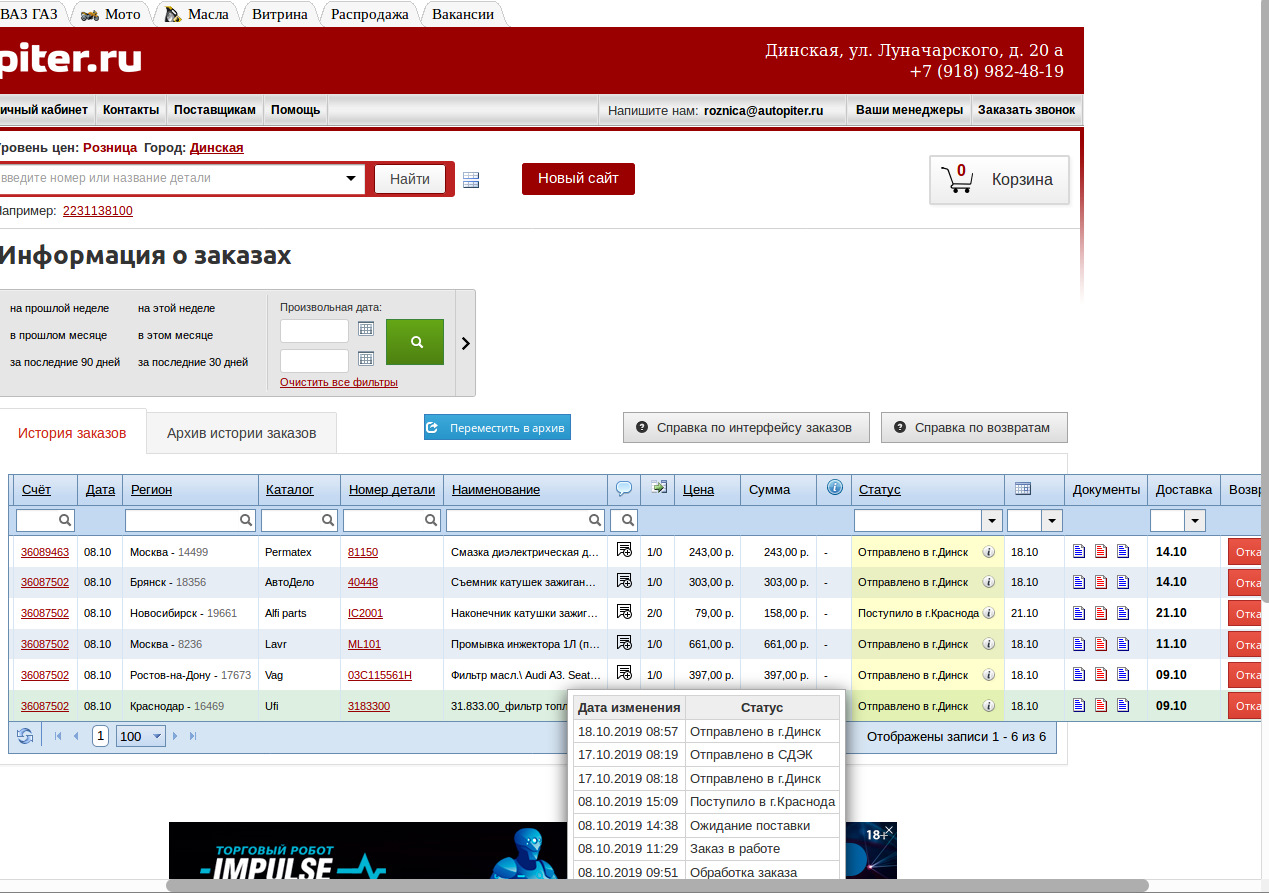The width and height of the screenshot is (1269, 893).
Task: Click Переместить в архив button
Action: pos(497,428)
